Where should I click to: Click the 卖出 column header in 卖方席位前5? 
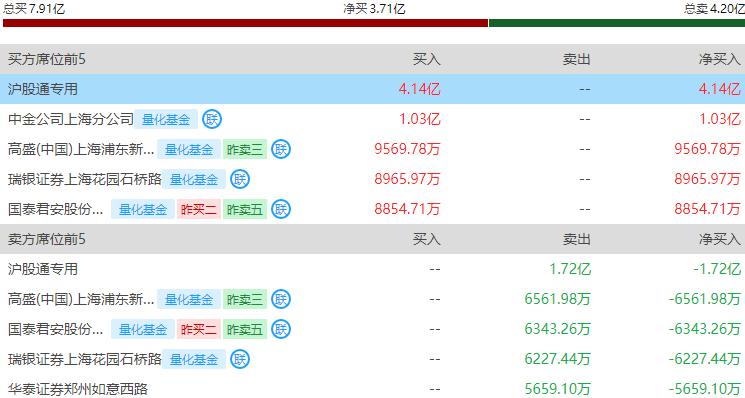click(x=576, y=239)
